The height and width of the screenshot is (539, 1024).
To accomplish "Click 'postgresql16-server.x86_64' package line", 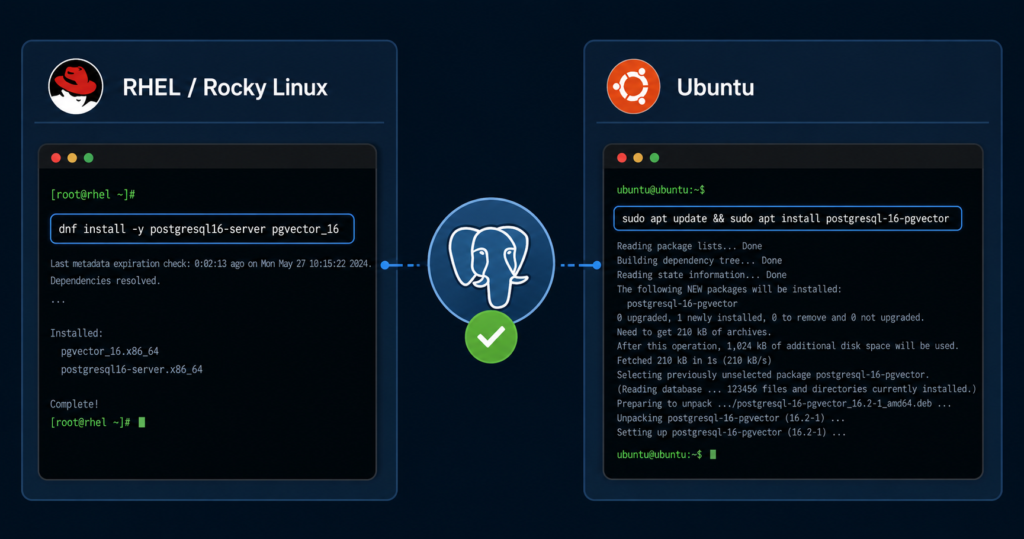I will (x=131, y=370).
